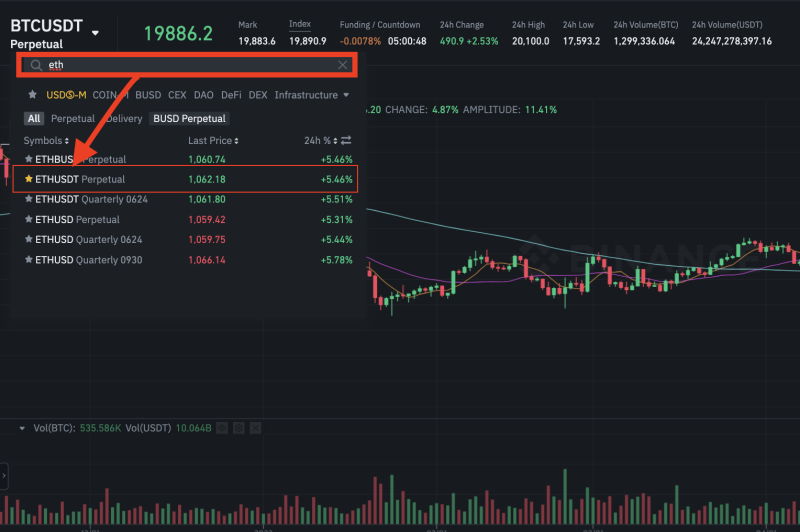
Task: Click the 1,059.42 last price value
Action: pyautogui.click(x=207, y=219)
